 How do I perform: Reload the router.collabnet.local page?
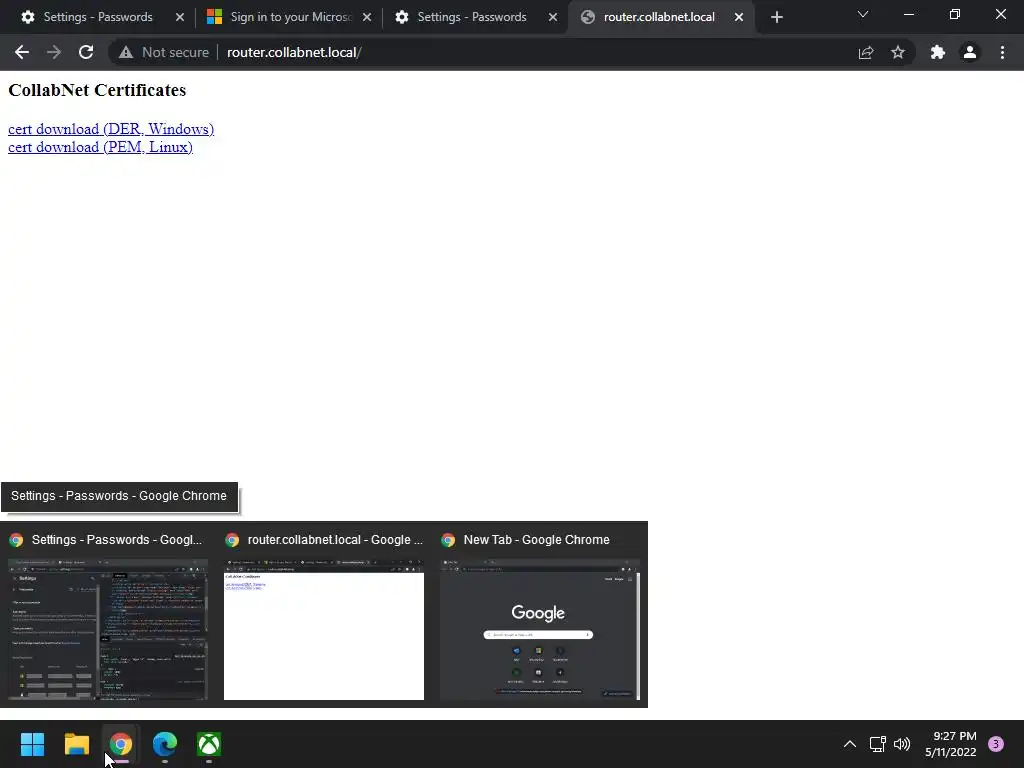coord(86,52)
